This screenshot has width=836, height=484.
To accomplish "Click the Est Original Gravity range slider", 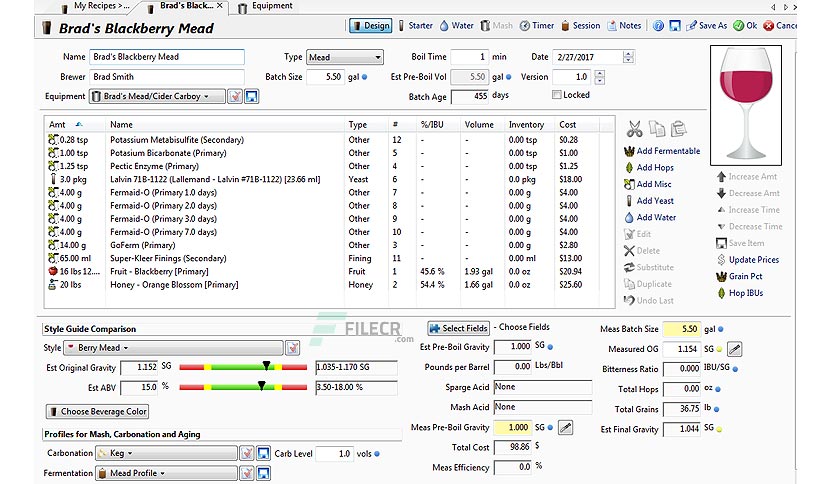I will pyautogui.click(x=243, y=367).
